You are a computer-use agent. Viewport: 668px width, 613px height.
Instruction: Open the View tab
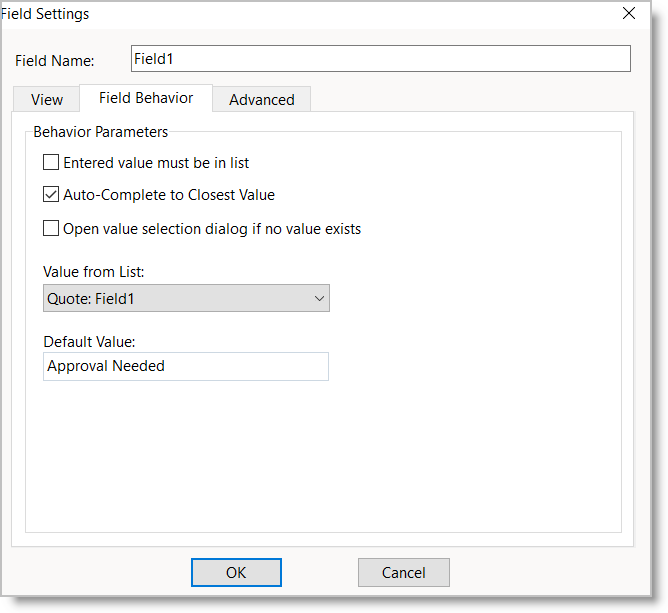tap(47, 99)
